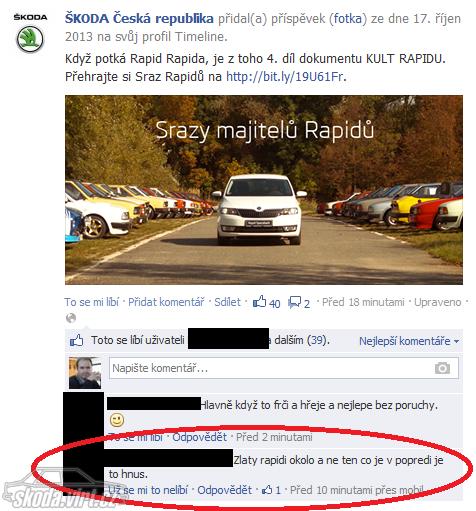Open the ŠKODA Česká republika page link
476x511 pixels.
pyautogui.click(x=139, y=18)
